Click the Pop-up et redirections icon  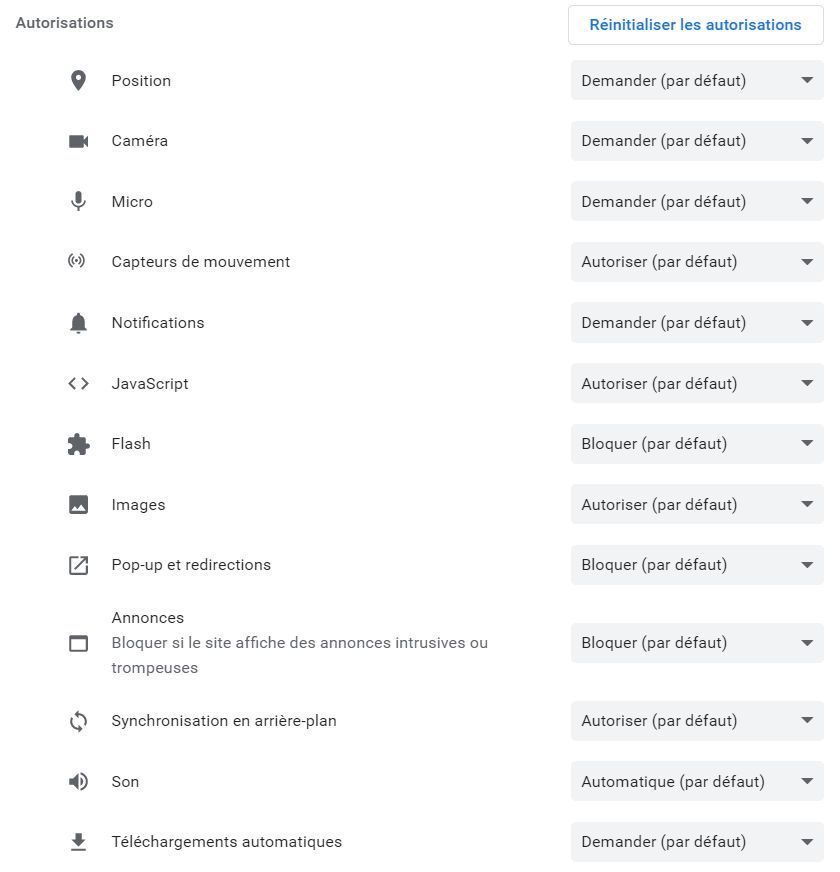(x=78, y=565)
